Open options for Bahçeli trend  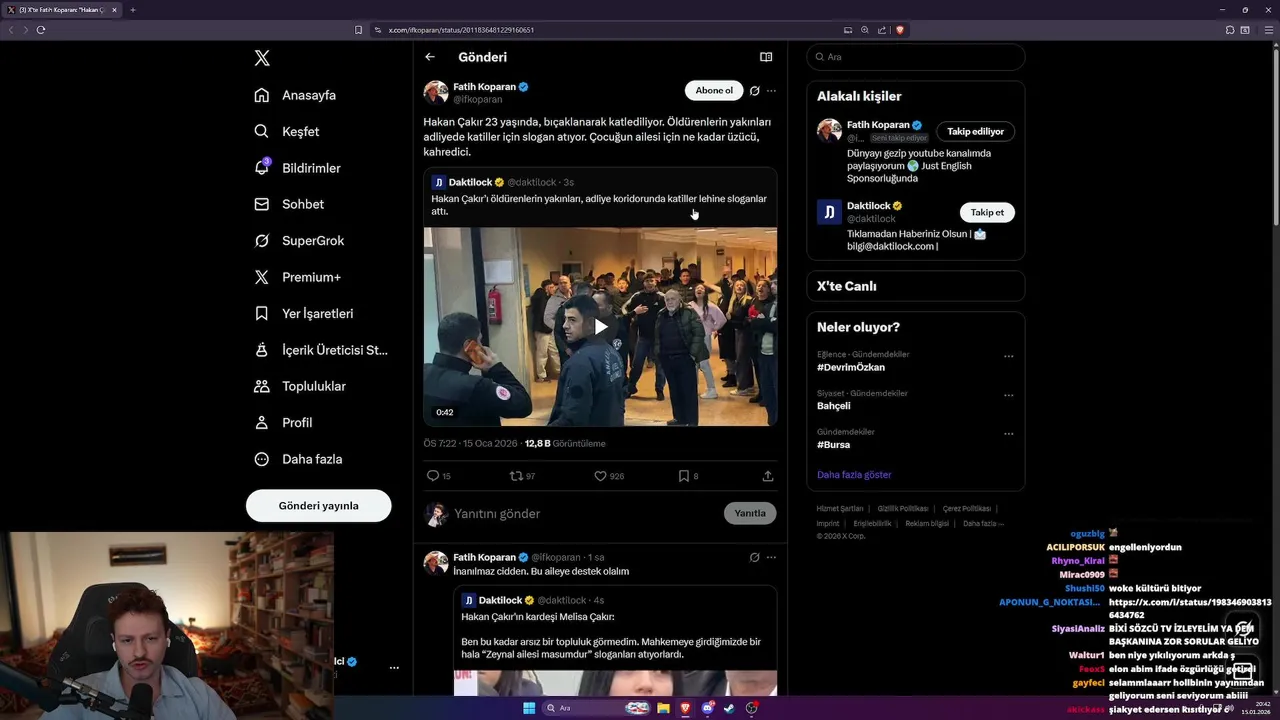coord(1008,395)
